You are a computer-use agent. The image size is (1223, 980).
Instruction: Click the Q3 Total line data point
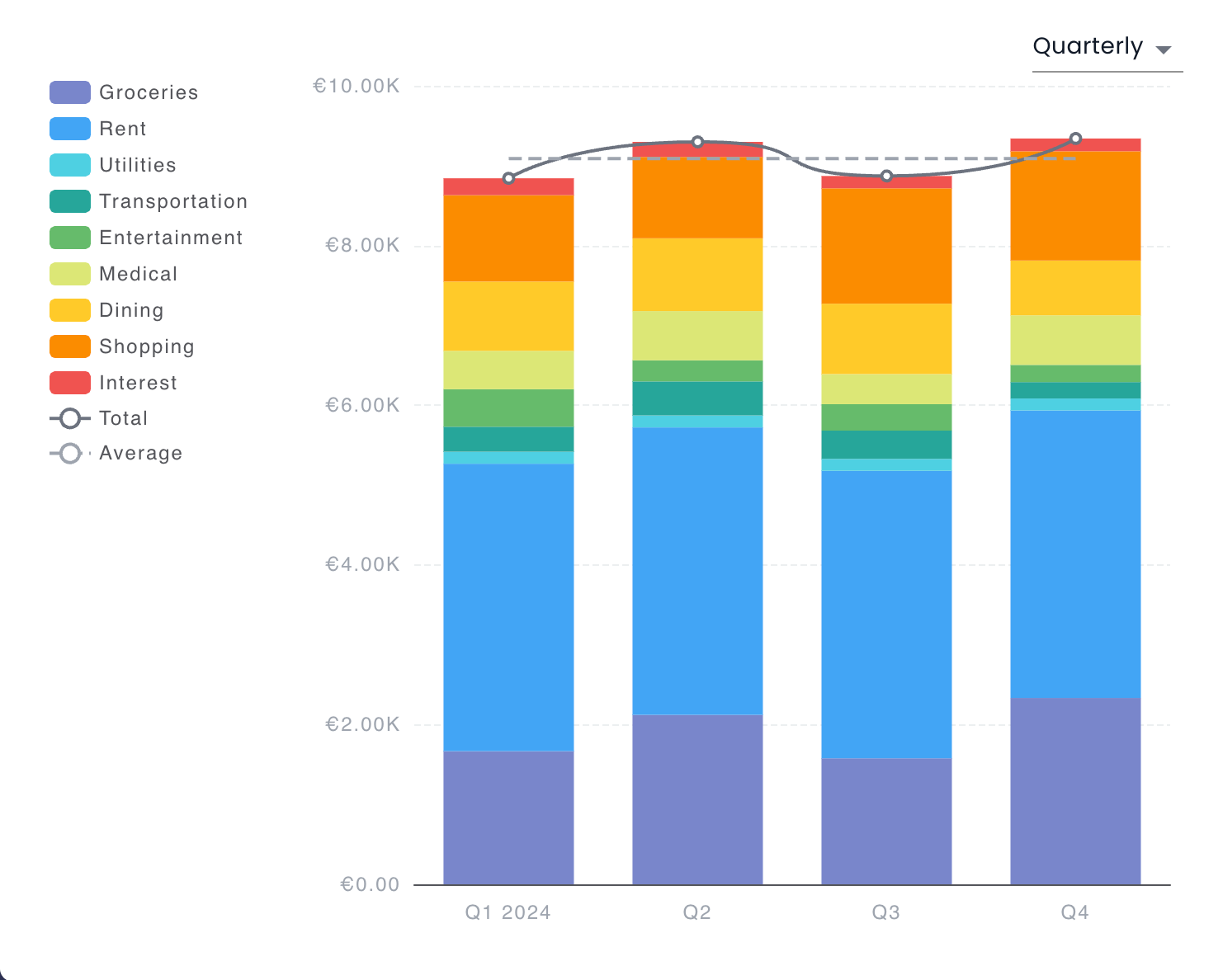coord(886,176)
